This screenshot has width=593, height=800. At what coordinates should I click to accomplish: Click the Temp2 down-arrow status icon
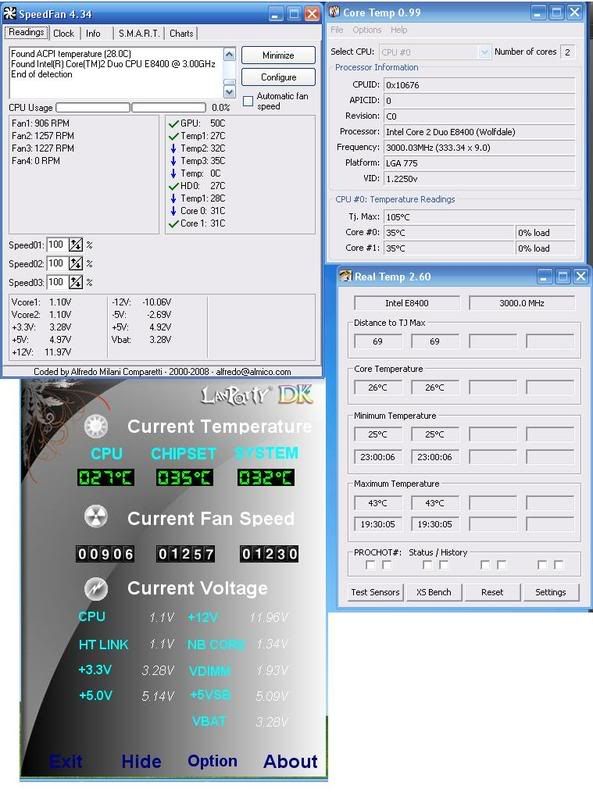[174, 148]
